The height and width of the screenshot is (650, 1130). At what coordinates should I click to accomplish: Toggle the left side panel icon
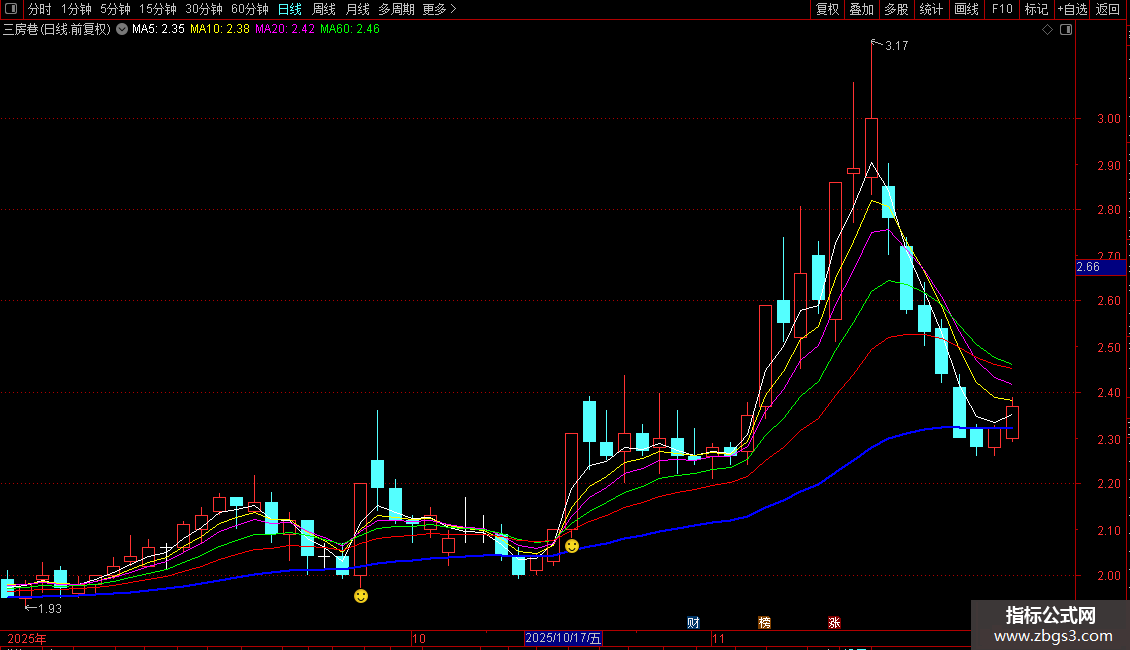[x=11, y=9]
